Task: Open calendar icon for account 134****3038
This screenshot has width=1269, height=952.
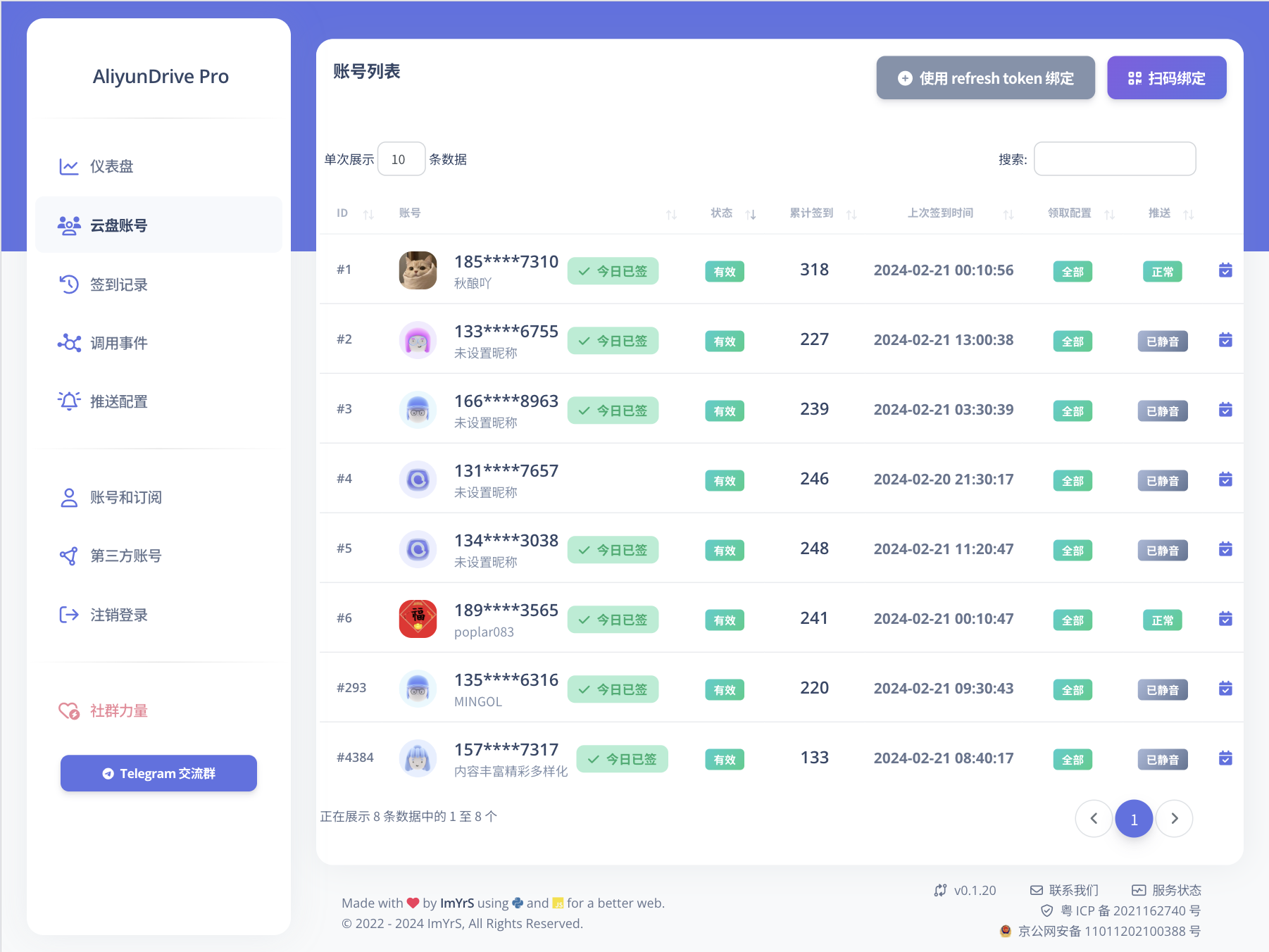Action: 1225,549
